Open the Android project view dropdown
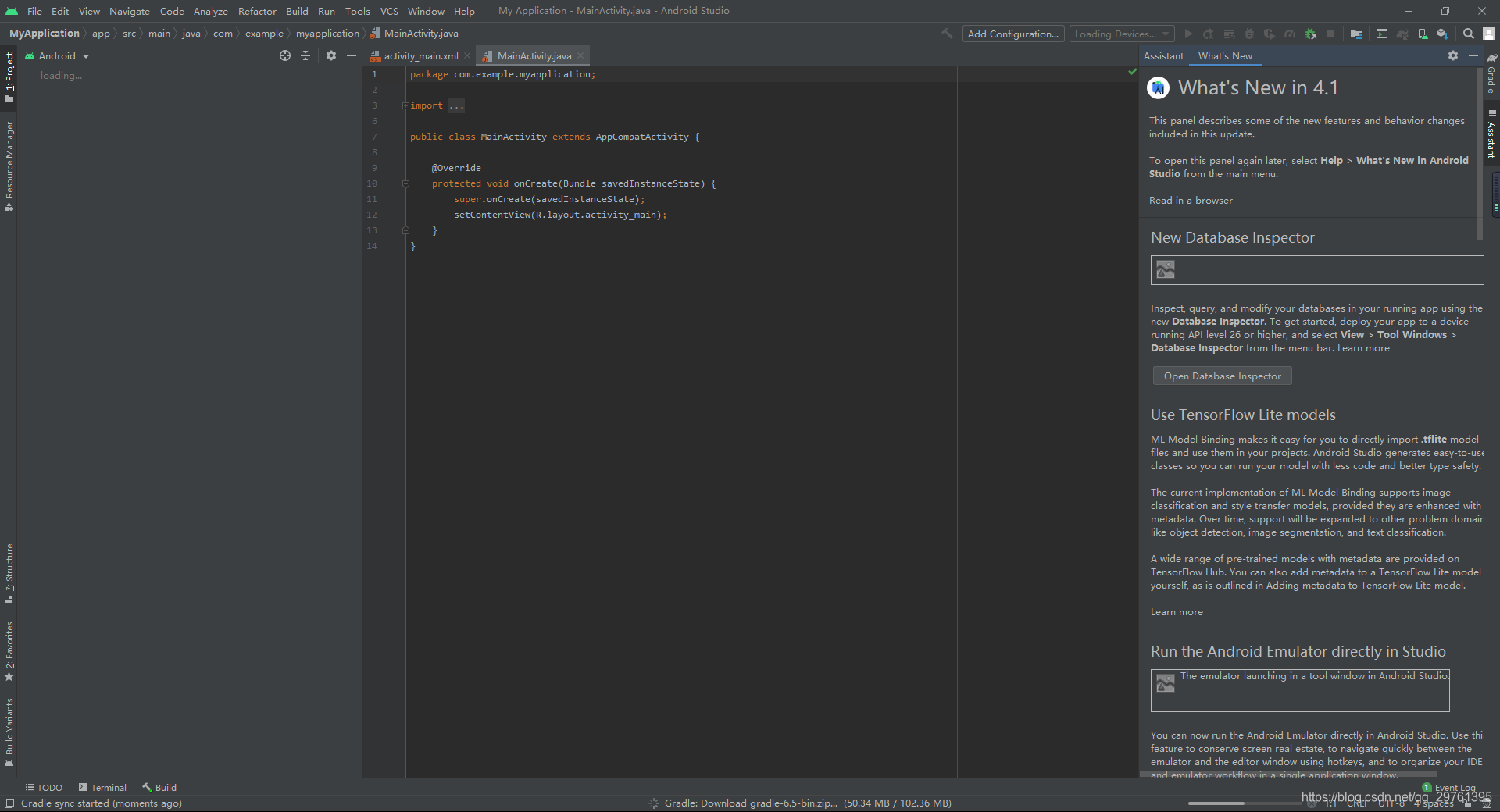This screenshot has height=812, width=1500. click(57, 55)
